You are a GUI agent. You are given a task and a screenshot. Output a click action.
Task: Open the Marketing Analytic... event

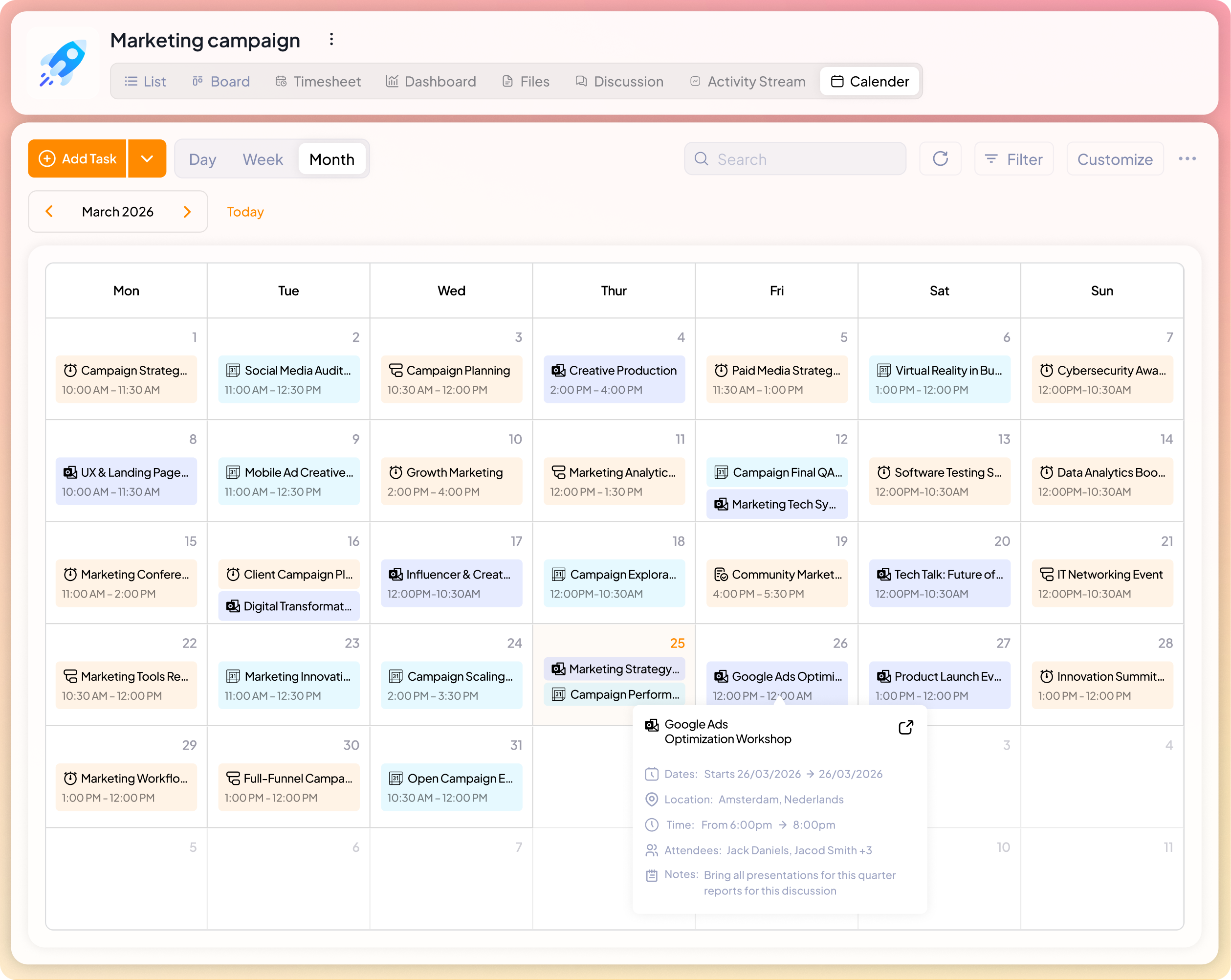pyautogui.click(x=614, y=481)
